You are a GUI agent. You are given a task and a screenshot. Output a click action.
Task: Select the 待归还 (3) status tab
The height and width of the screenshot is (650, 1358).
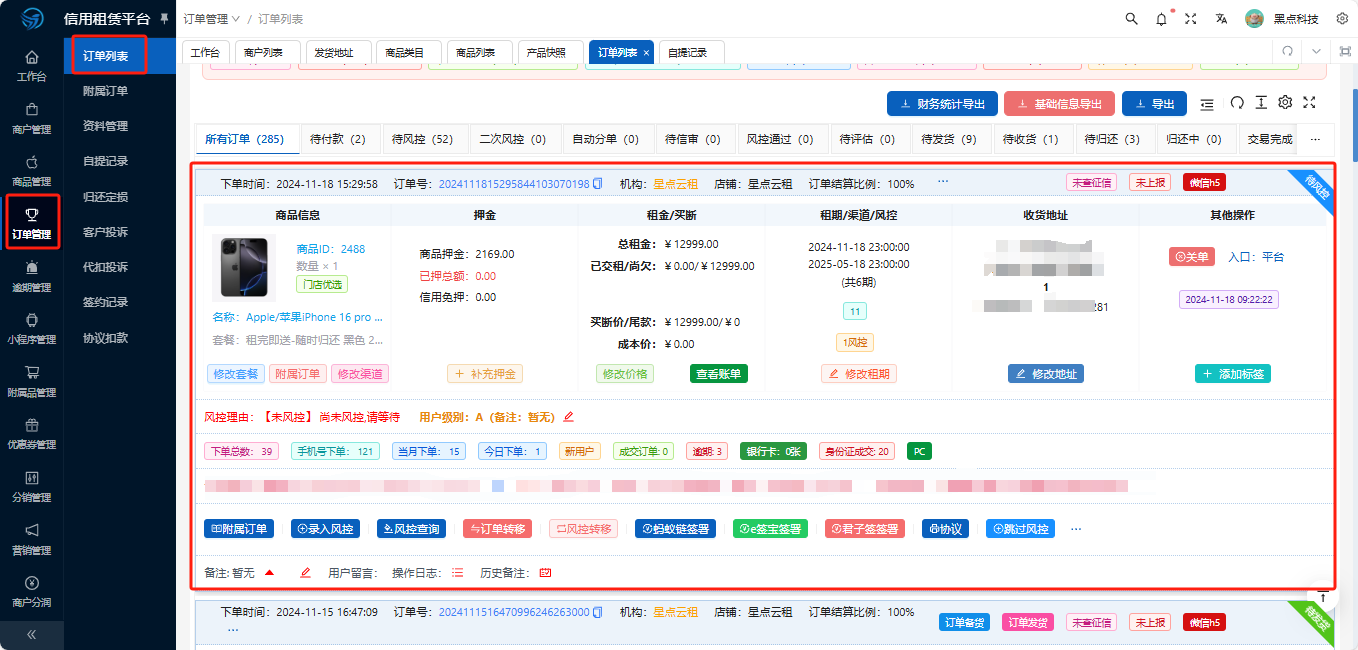pyautogui.click(x=1112, y=139)
